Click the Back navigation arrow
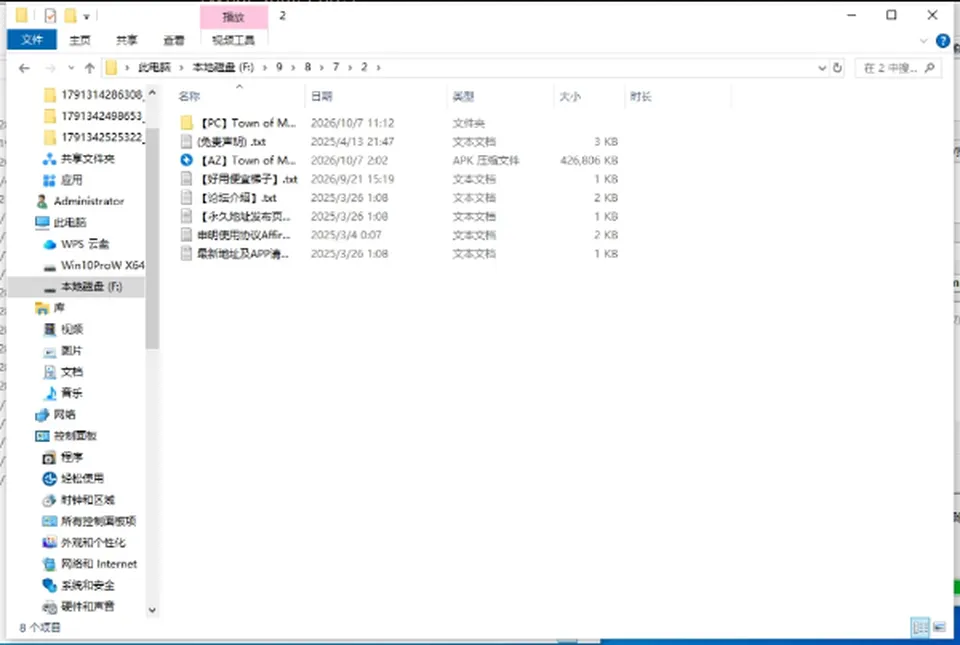The width and height of the screenshot is (960, 645). click(x=24, y=68)
